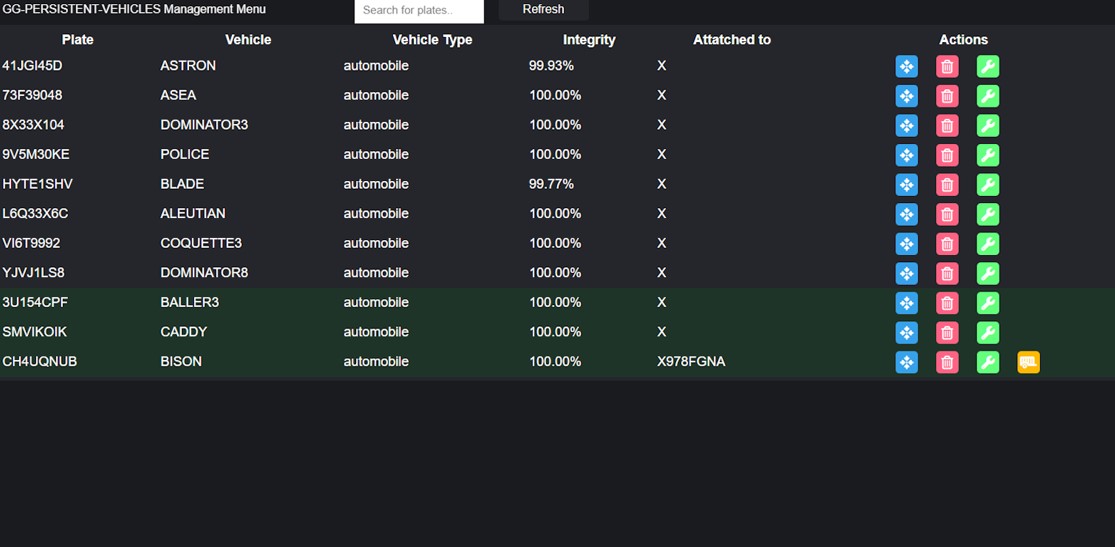Click the red trash icon for CADDY
This screenshot has height=547, width=1115.
point(947,332)
